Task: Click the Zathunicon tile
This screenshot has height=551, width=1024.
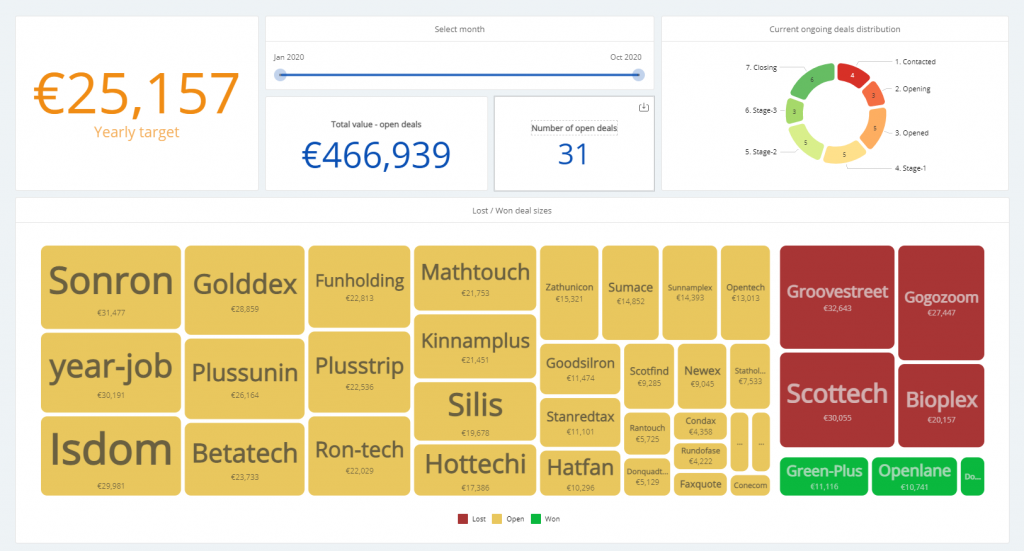Action: (569, 292)
